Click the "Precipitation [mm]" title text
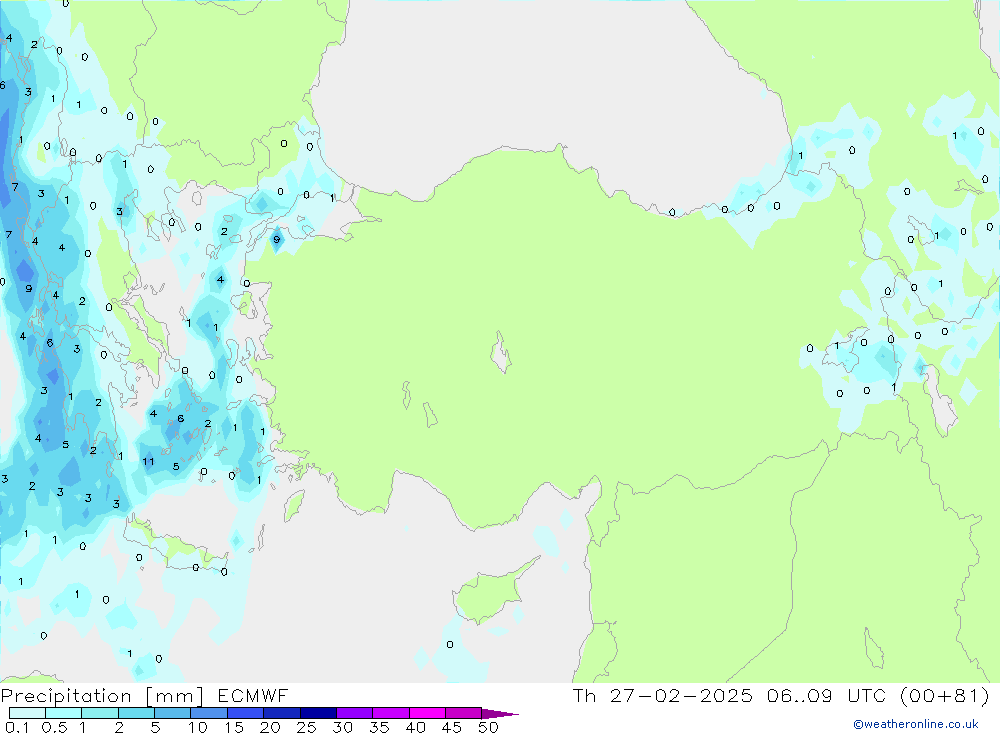The height and width of the screenshot is (733, 1000). tap(102, 696)
